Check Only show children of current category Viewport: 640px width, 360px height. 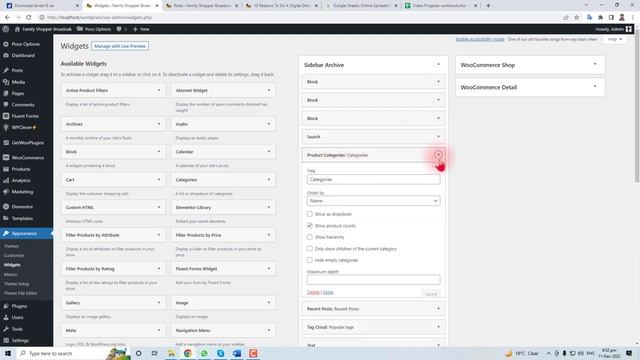point(309,249)
